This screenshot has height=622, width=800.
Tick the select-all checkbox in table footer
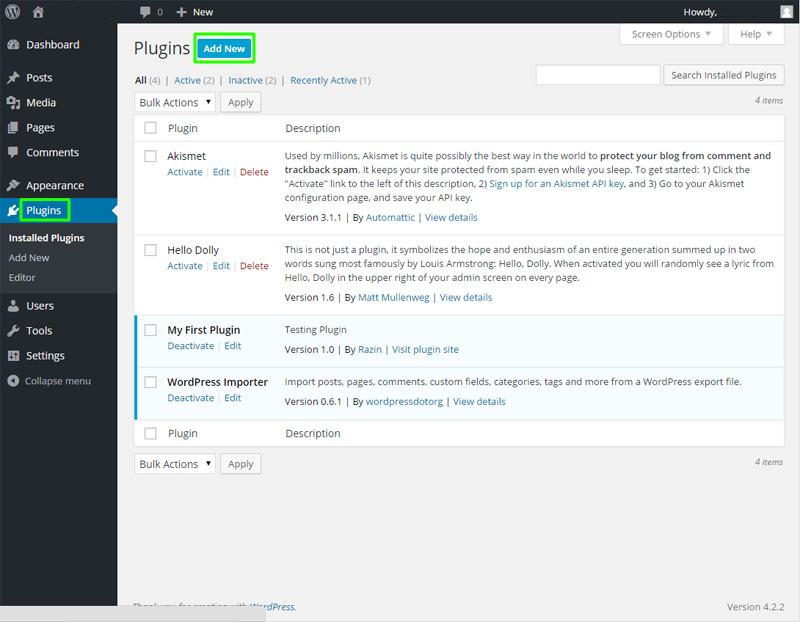click(x=151, y=433)
